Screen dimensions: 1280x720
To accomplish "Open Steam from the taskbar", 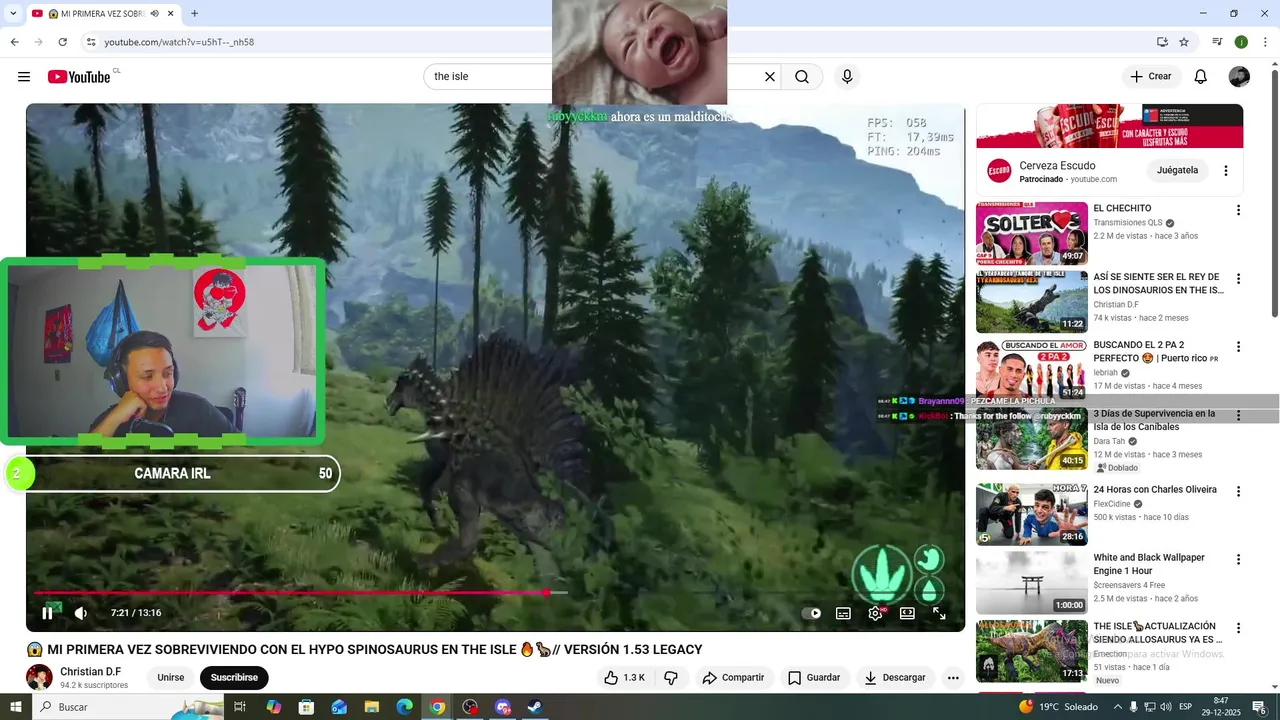I will 535,707.
